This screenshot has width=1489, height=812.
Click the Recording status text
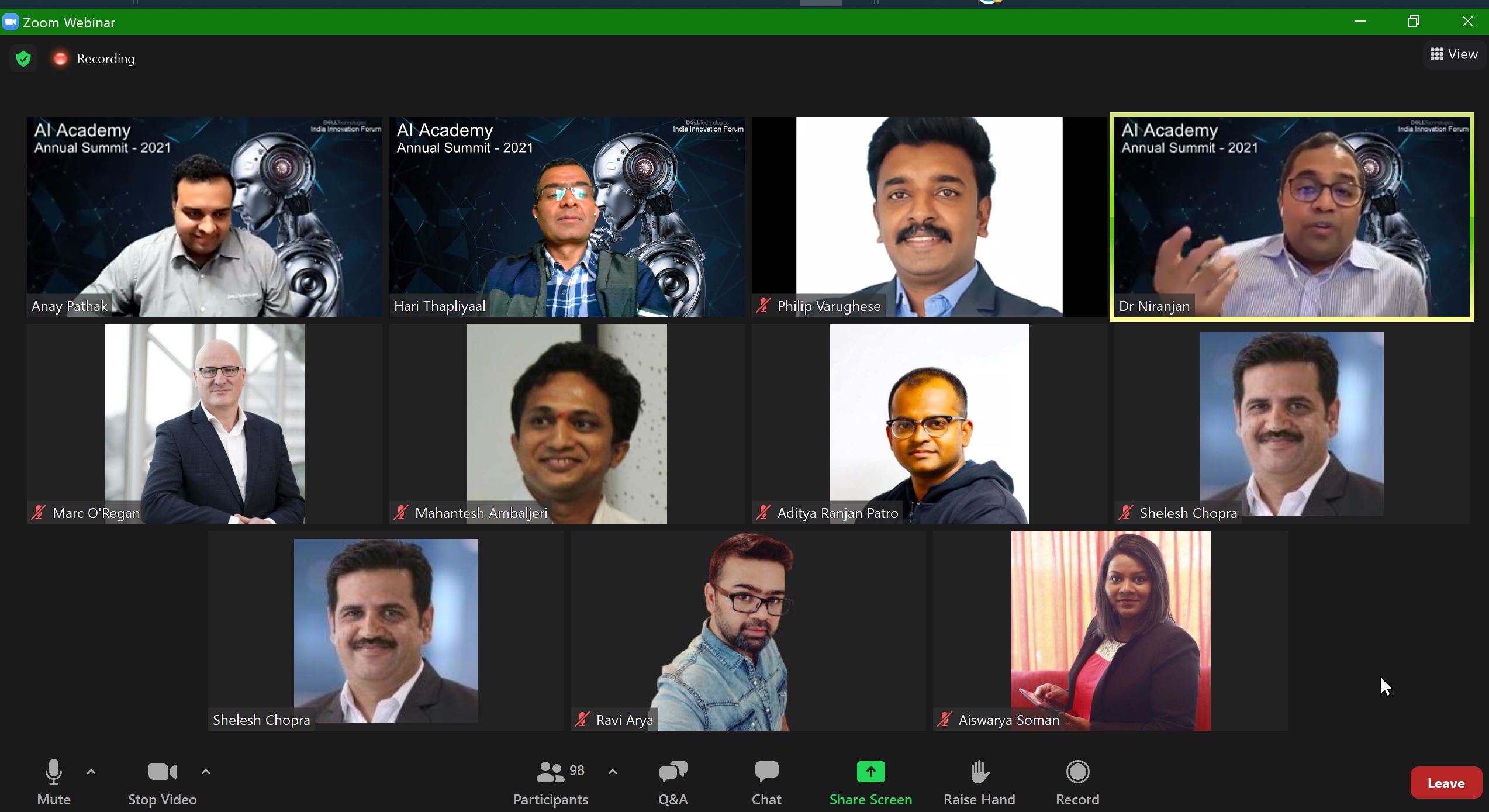(x=106, y=58)
